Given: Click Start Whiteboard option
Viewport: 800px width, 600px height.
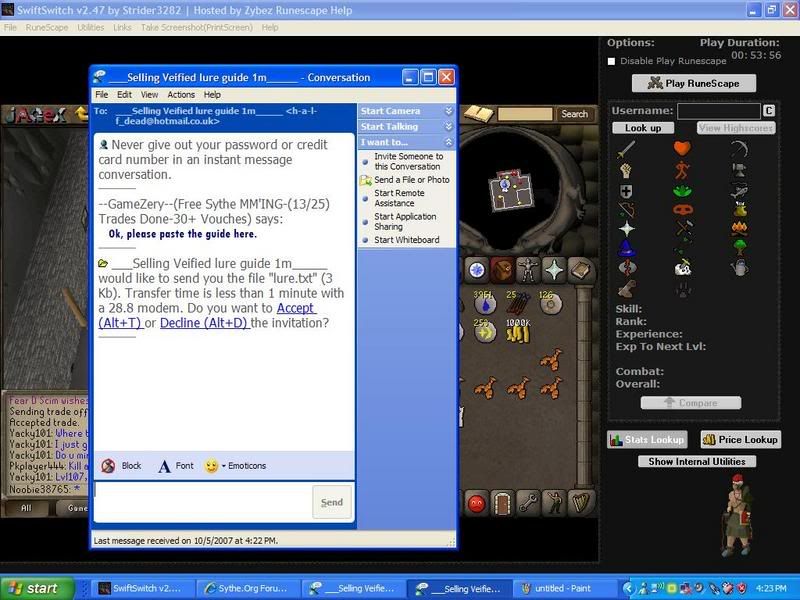Looking at the screenshot, I should pyautogui.click(x=407, y=240).
